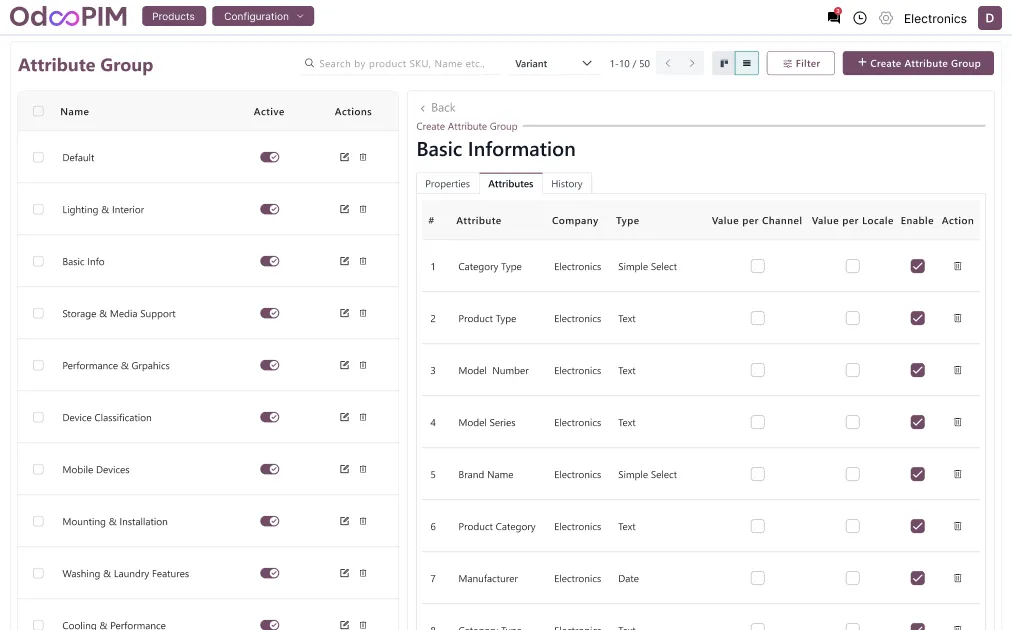Switch to the History tab
This screenshot has width=1012, height=630.
click(566, 184)
